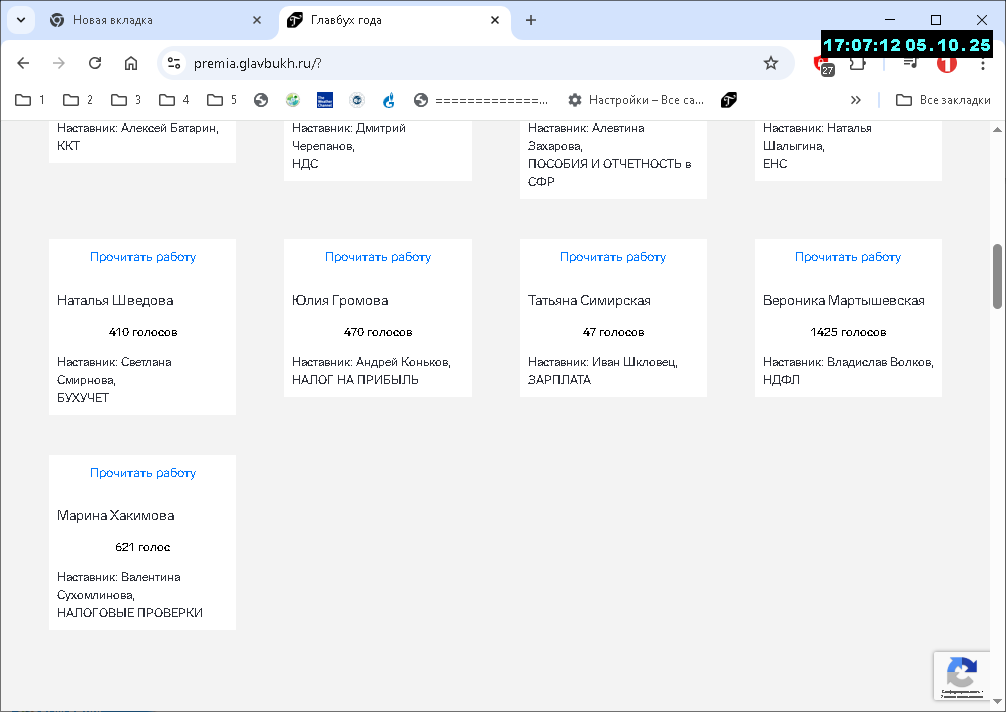Open the green earth bookmark icon
The height and width of the screenshot is (712, 1006).
(293, 100)
